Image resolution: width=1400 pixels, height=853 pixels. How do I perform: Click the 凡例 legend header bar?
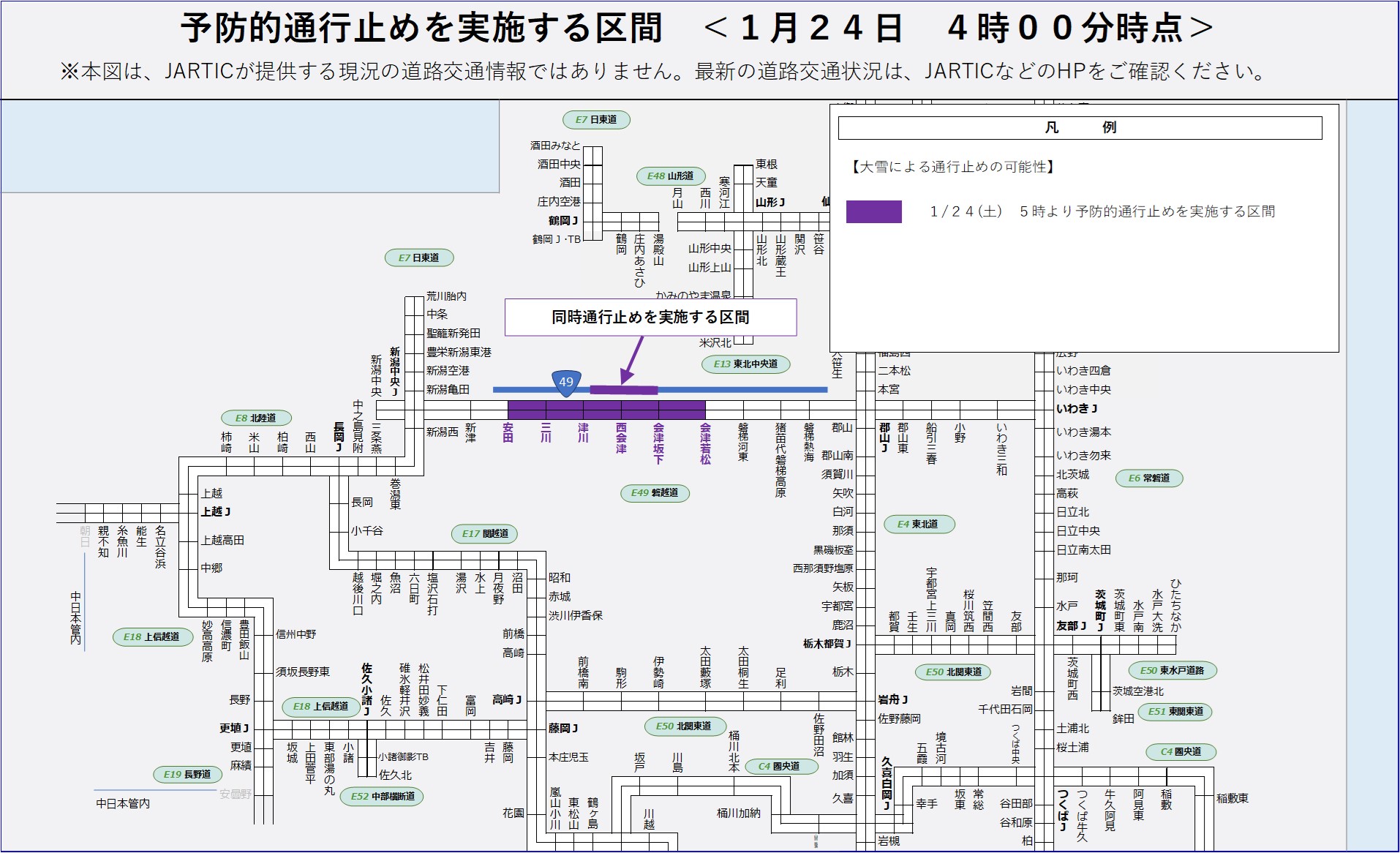coord(1080,128)
